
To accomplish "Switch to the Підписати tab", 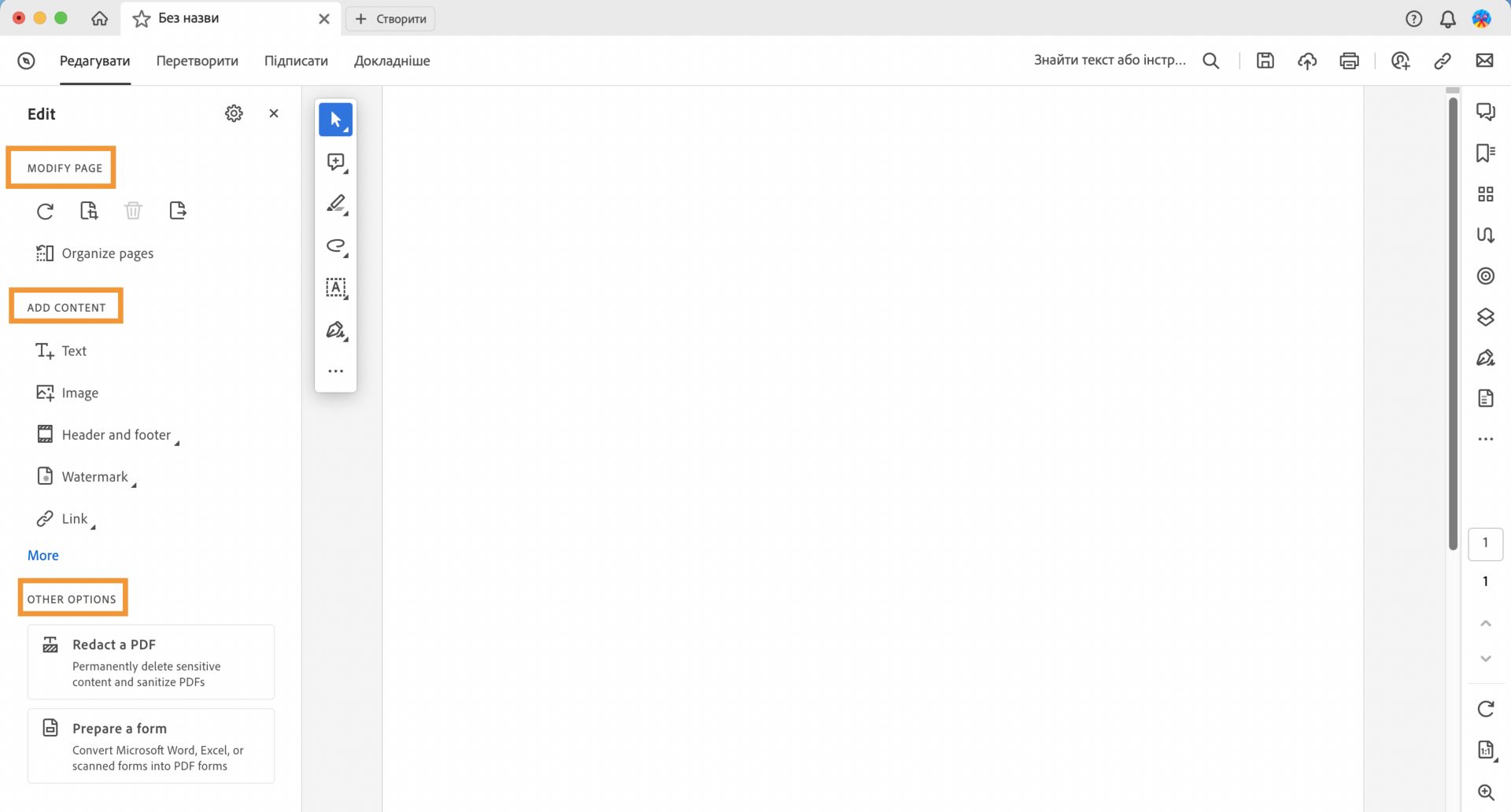I will tap(296, 61).
